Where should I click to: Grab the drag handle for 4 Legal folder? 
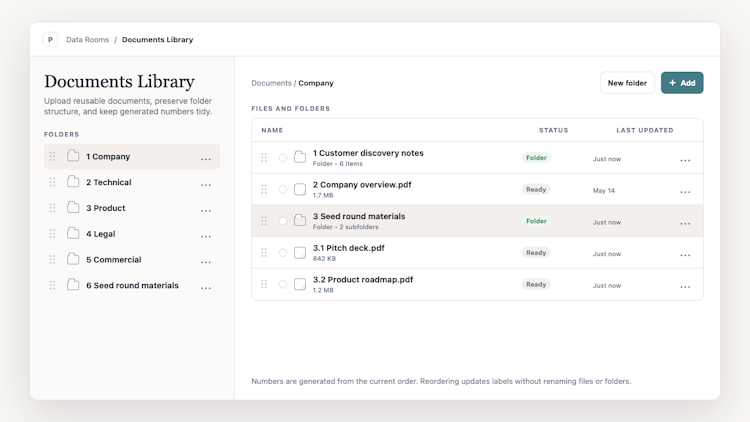click(53, 234)
